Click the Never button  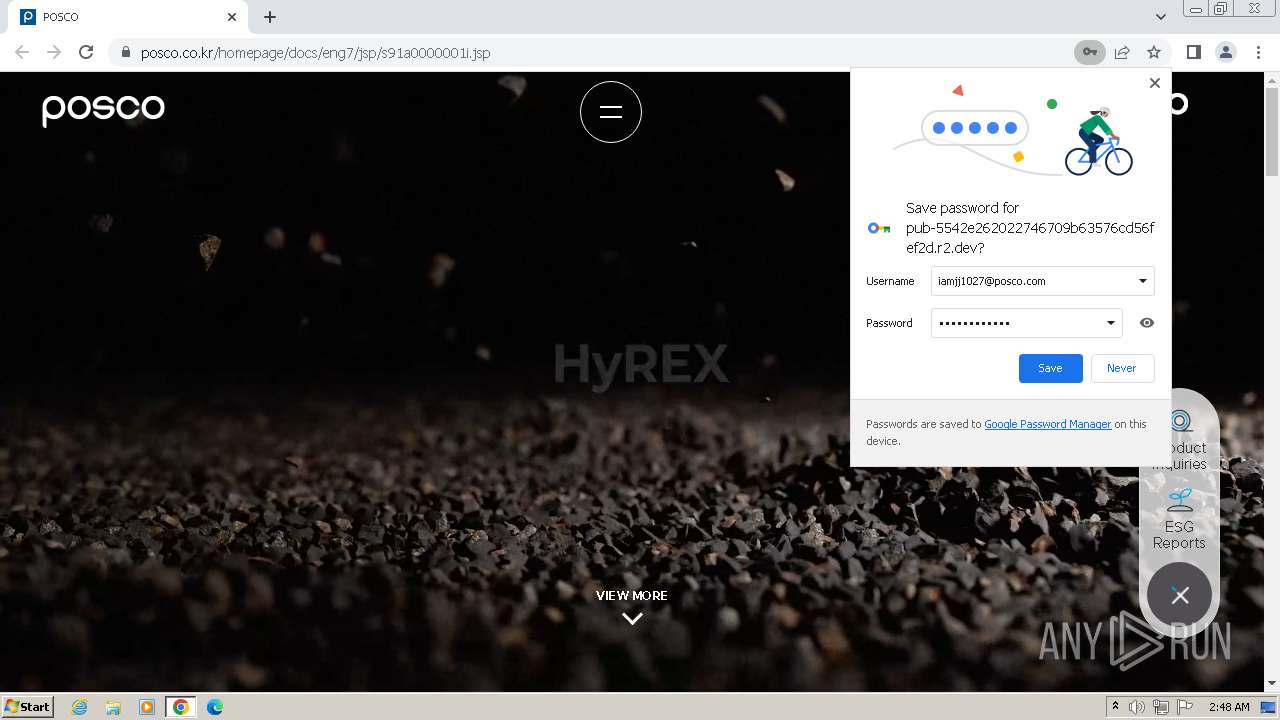coord(1121,368)
